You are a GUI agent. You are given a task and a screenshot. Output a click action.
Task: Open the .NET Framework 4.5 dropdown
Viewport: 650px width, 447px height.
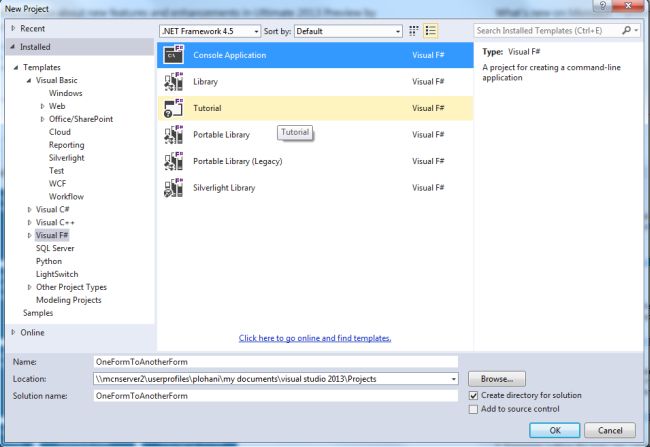coord(210,31)
